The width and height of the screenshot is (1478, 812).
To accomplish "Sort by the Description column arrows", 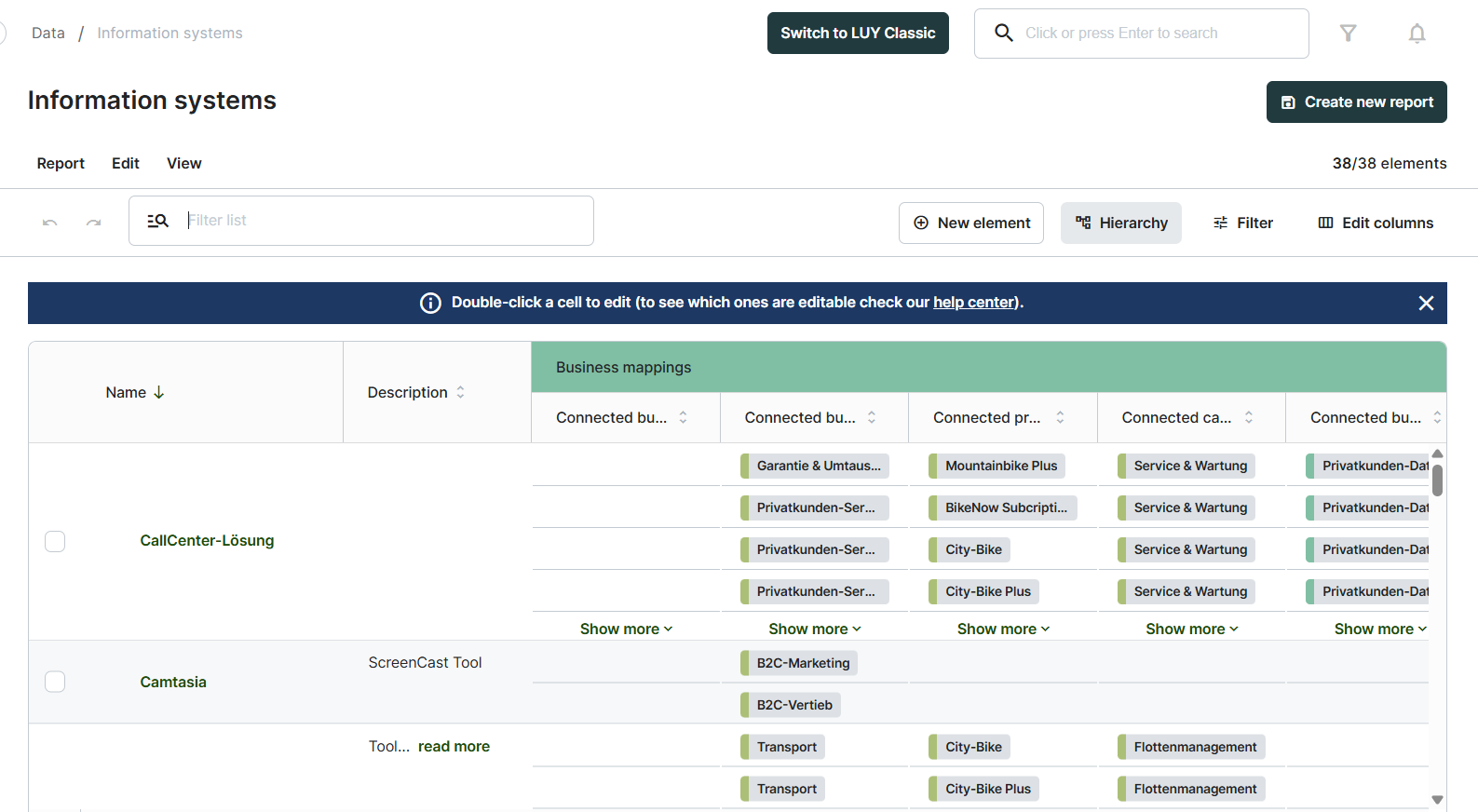I will [460, 392].
